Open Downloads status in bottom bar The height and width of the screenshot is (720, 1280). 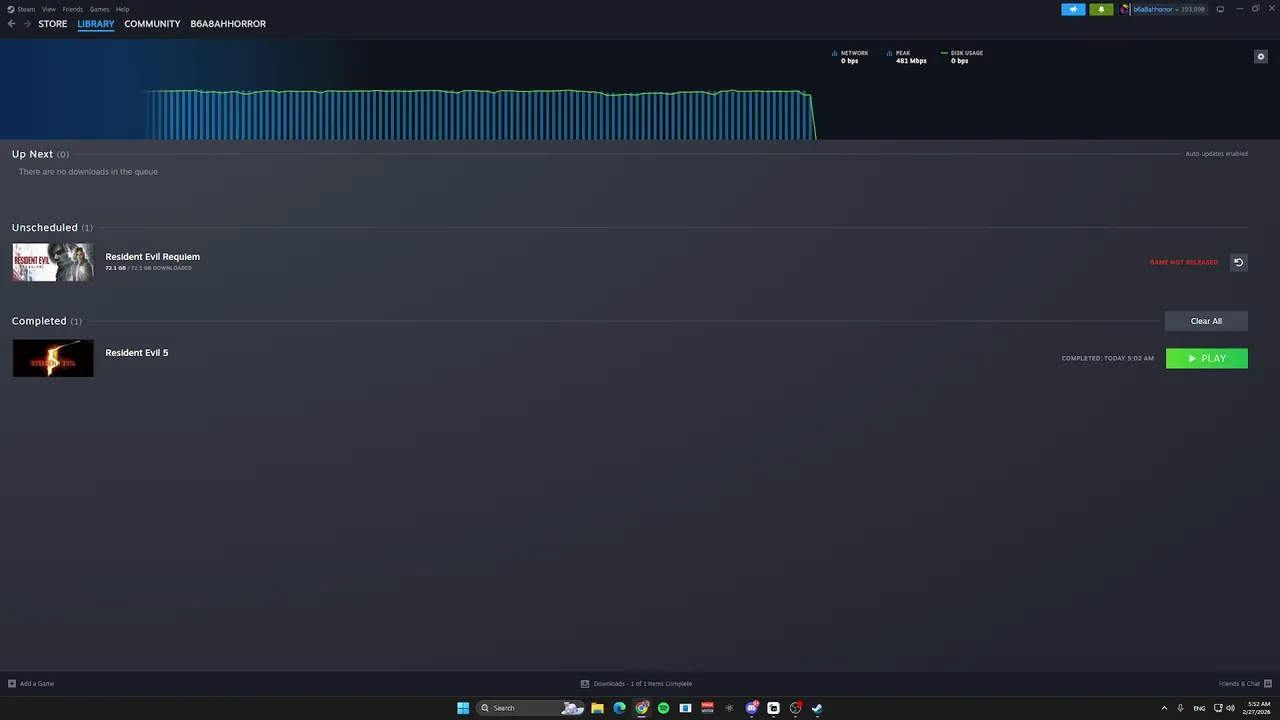[x=637, y=684]
